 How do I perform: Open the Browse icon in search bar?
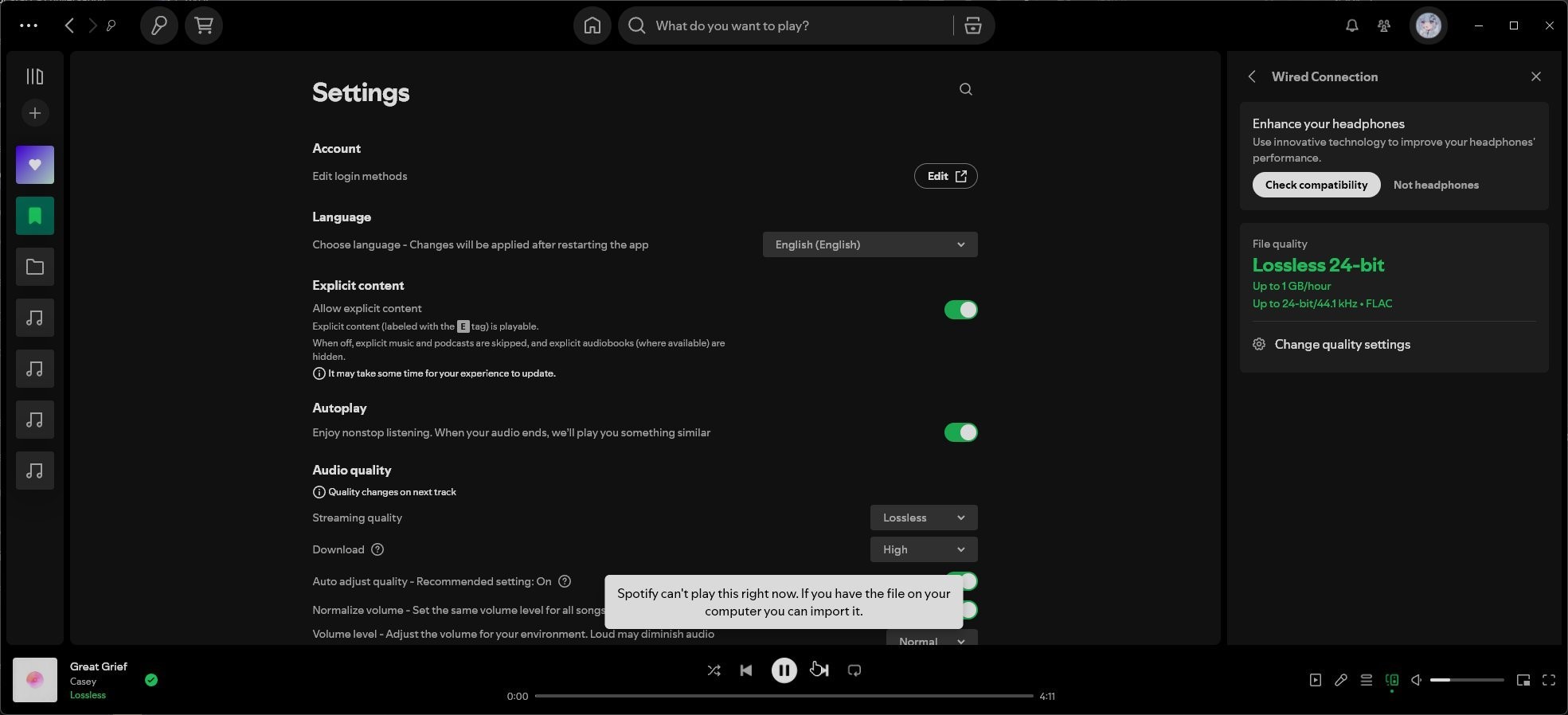[x=972, y=25]
